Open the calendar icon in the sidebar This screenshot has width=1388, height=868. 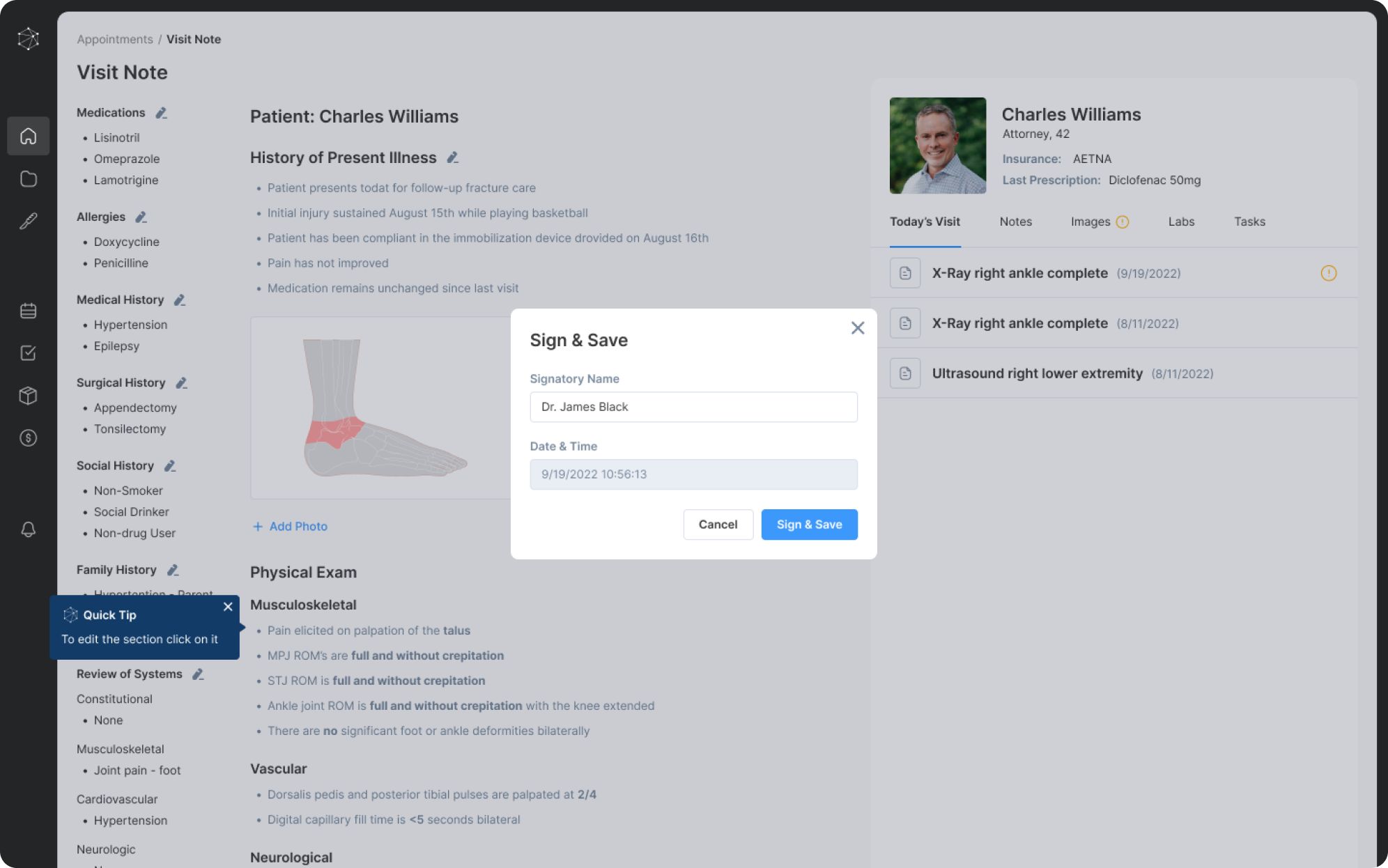28,311
